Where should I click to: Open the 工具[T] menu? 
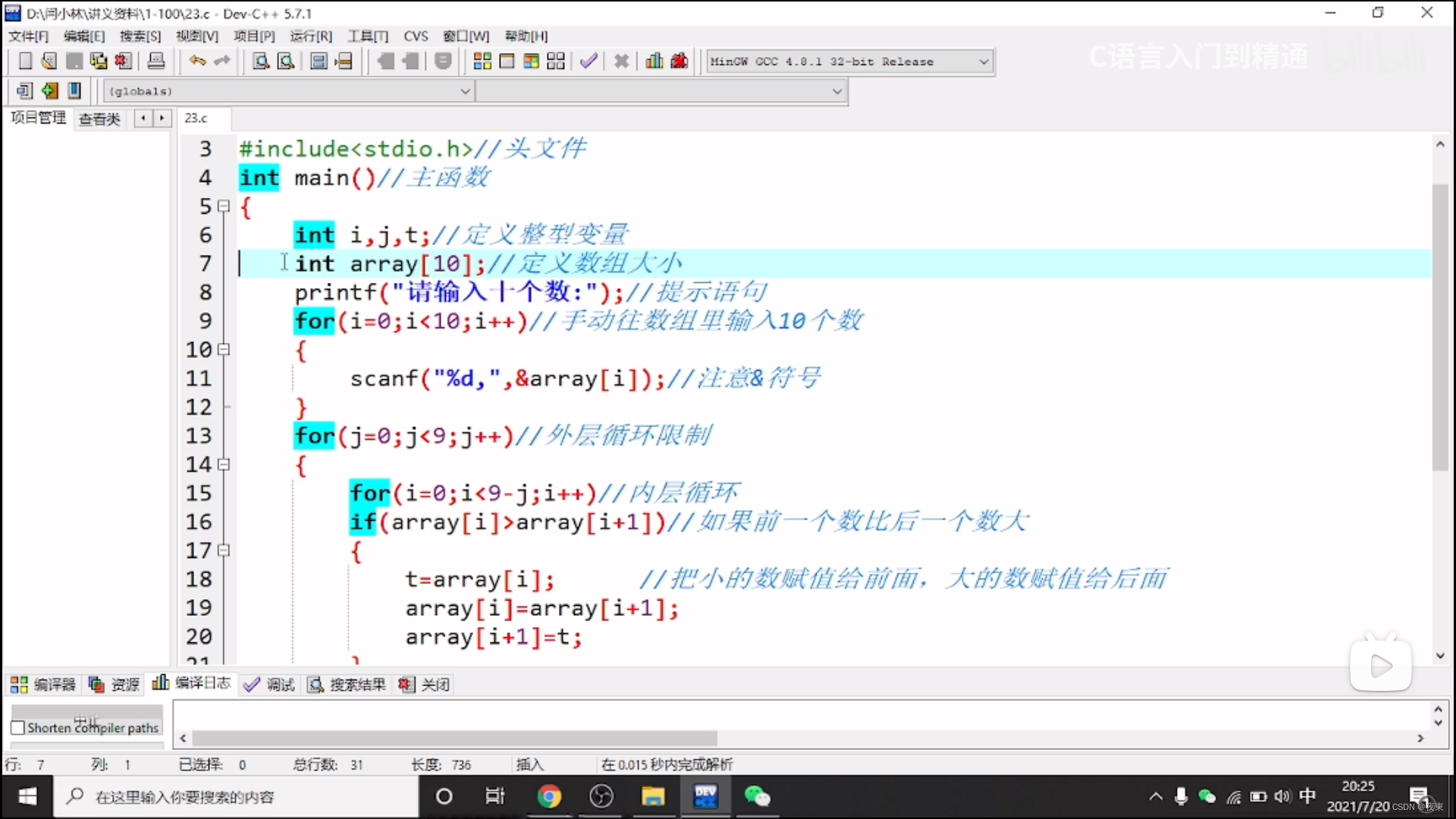[x=368, y=36]
